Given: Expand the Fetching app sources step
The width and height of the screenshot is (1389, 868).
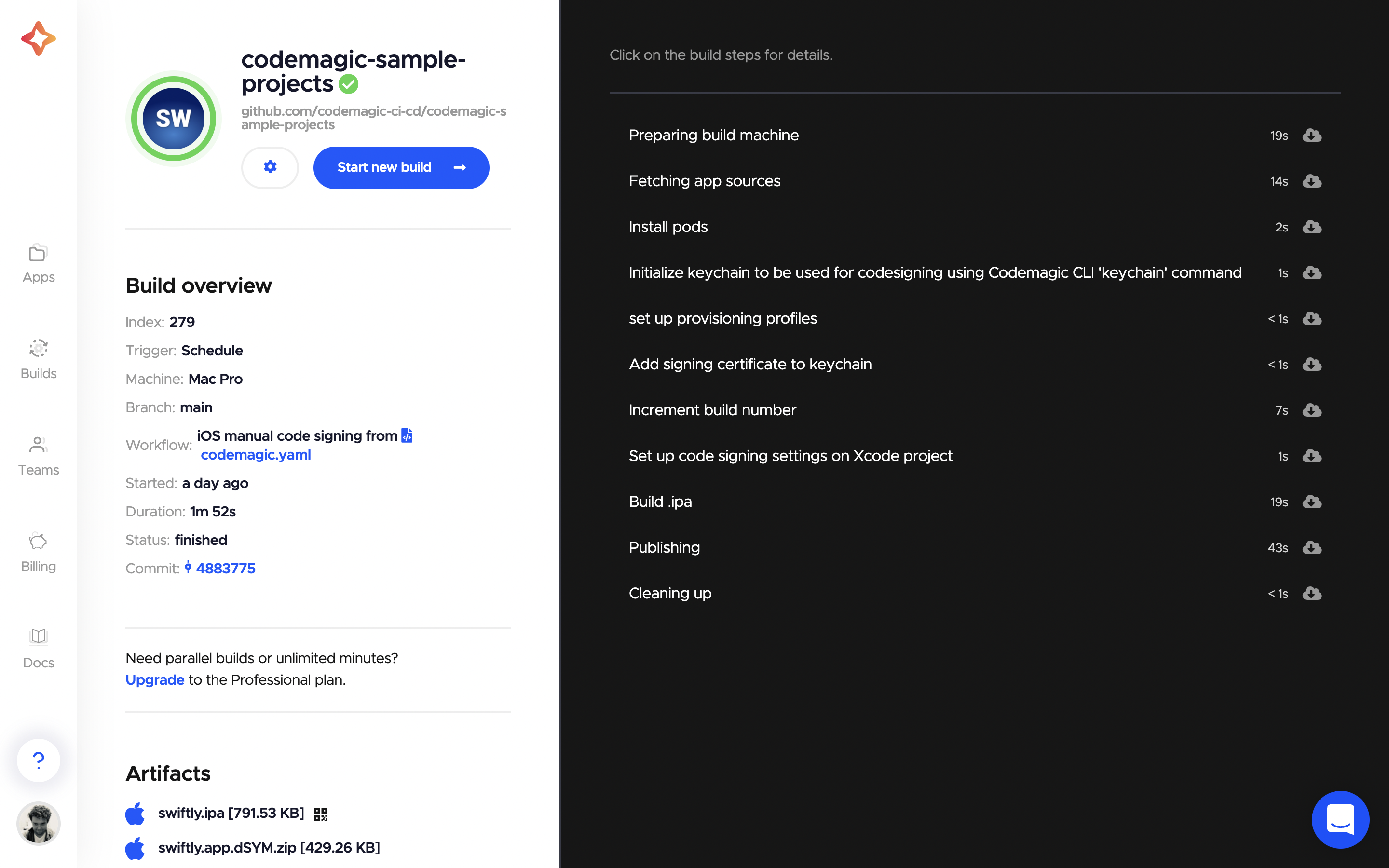Looking at the screenshot, I should [x=704, y=181].
